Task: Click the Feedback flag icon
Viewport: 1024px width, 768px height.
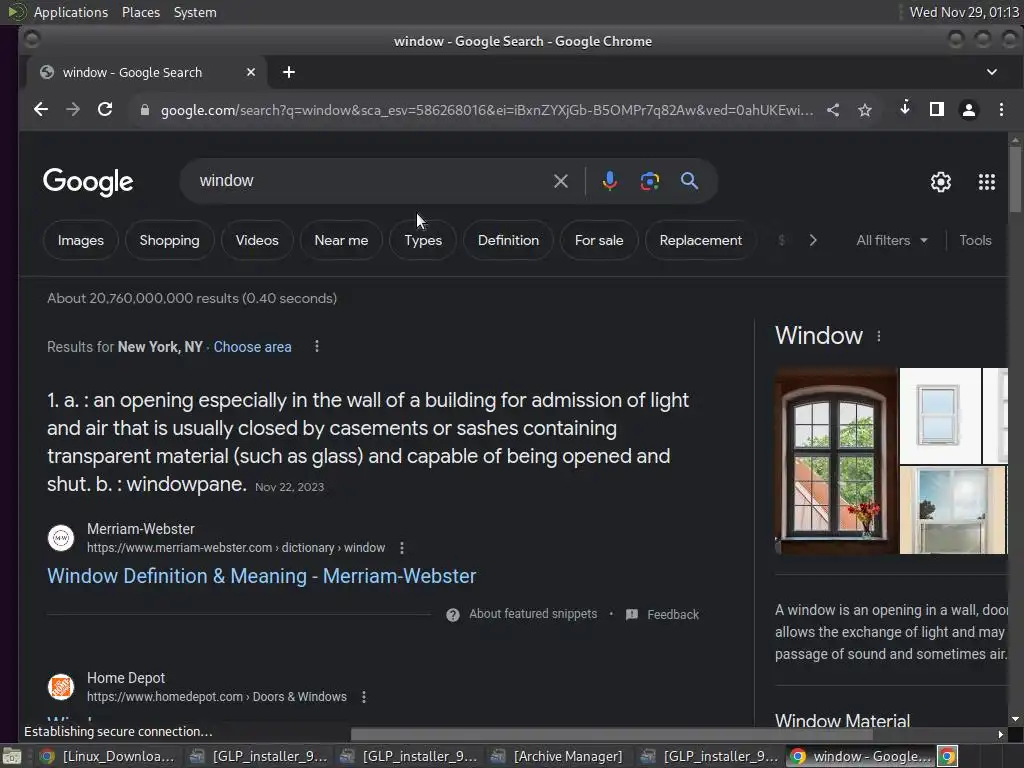Action: click(632, 615)
